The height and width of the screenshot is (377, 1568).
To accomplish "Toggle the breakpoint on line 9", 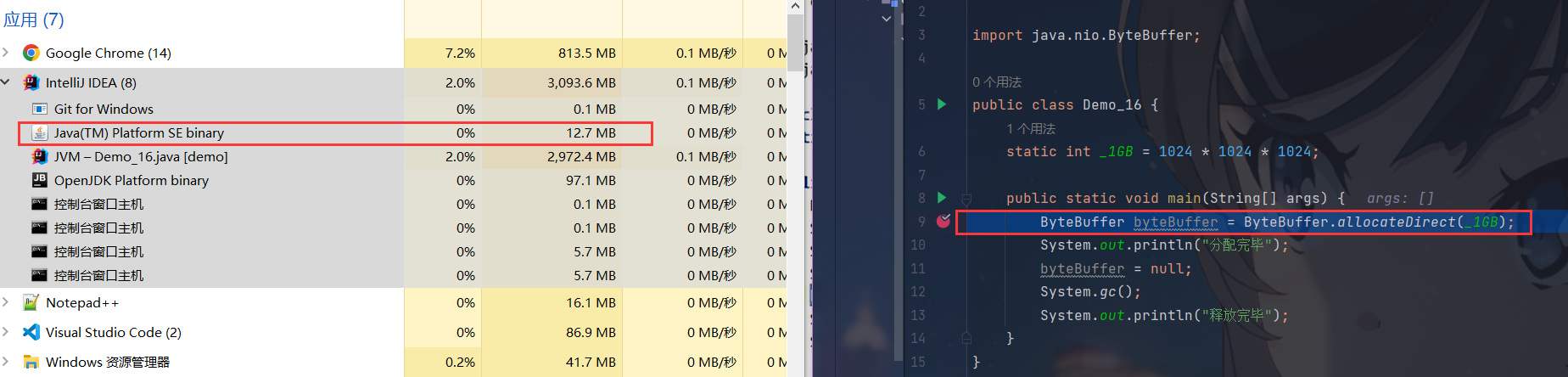I will [x=943, y=221].
